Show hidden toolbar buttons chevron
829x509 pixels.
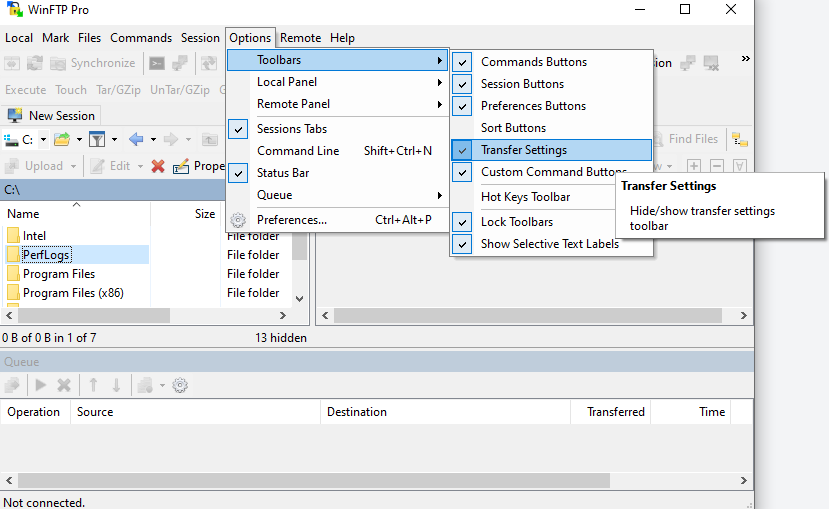(x=745, y=58)
